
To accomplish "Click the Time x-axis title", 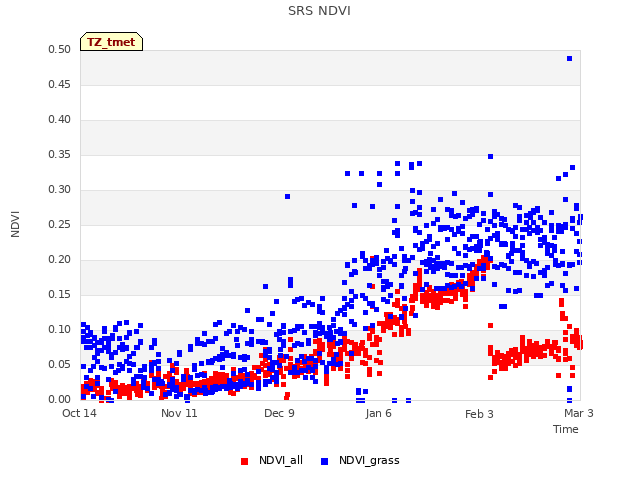I will (x=565, y=429).
